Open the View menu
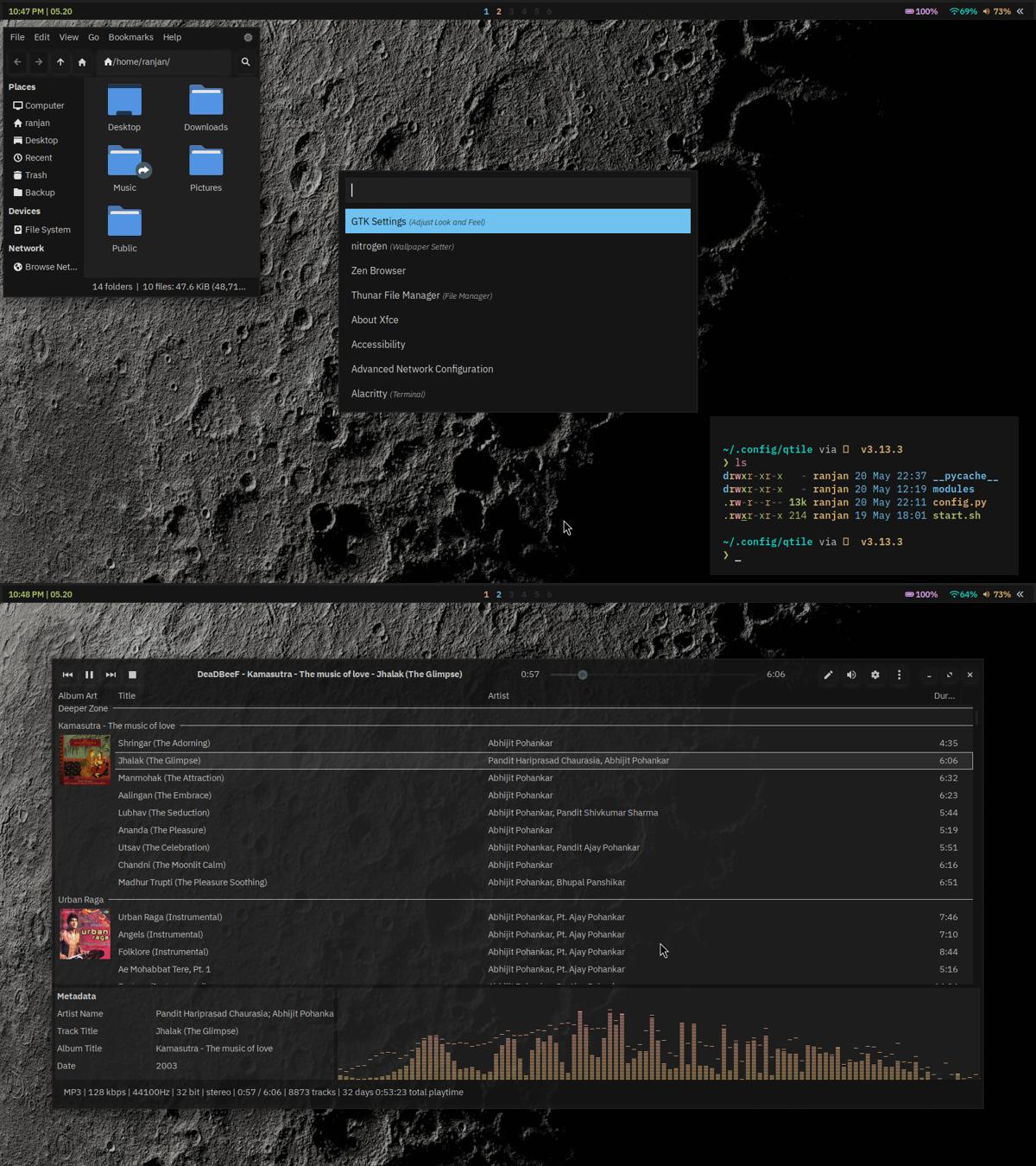Viewport: 1036px width, 1166px height. [68, 37]
